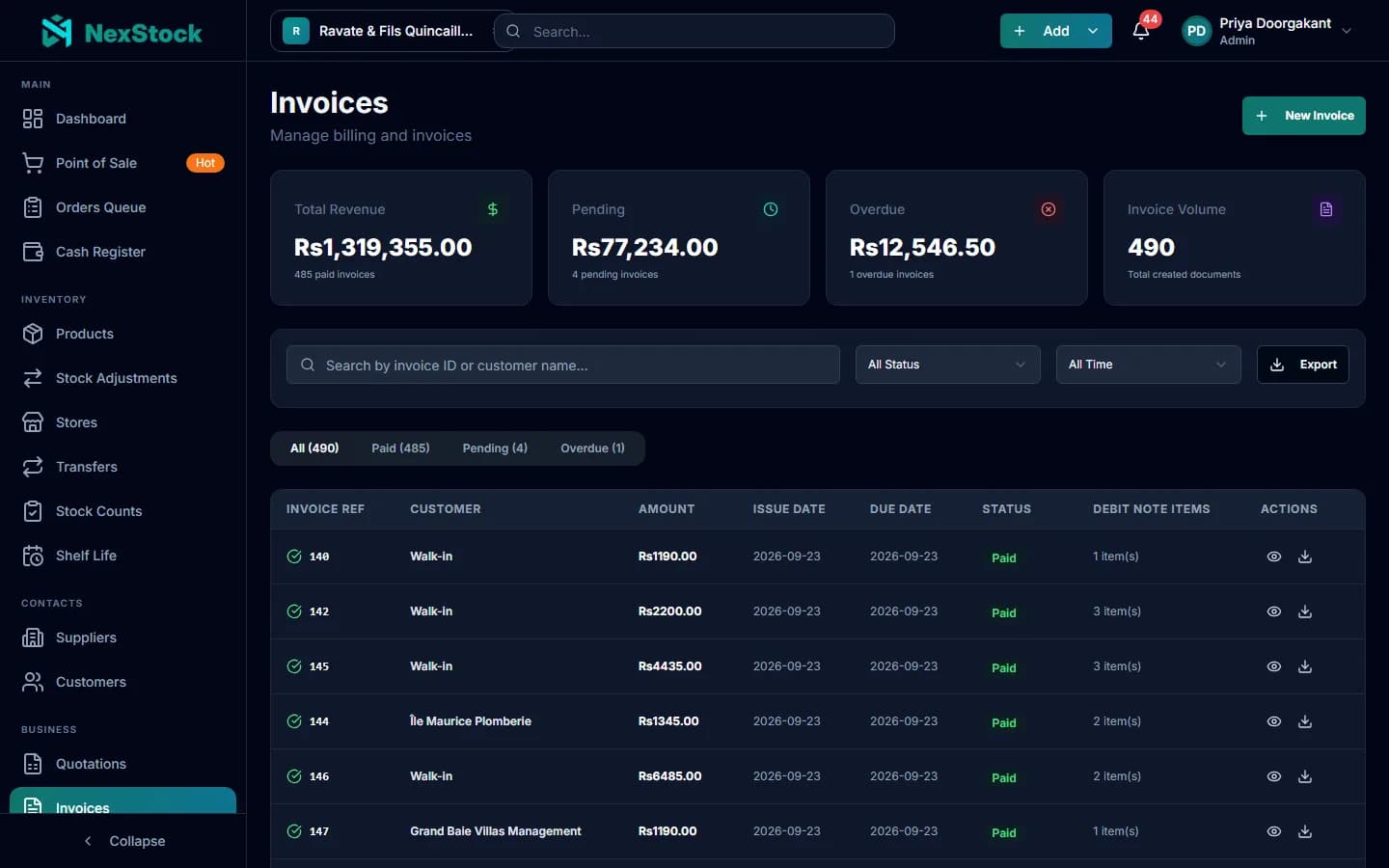Collapse the sidebar
The image size is (1389, 868).
click(123, 841)
